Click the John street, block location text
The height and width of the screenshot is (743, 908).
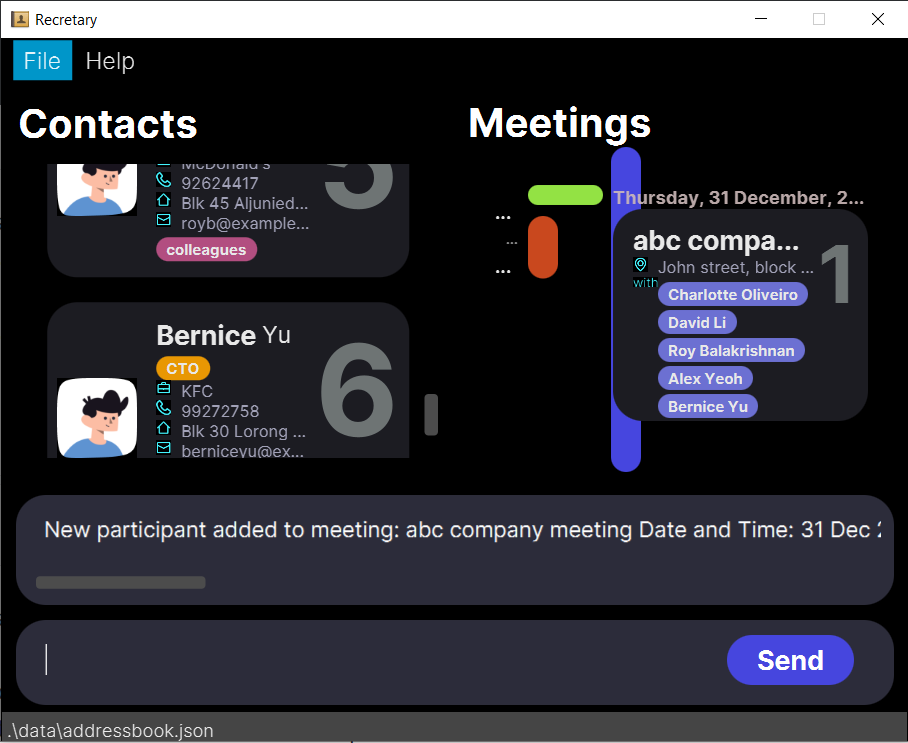735,268
